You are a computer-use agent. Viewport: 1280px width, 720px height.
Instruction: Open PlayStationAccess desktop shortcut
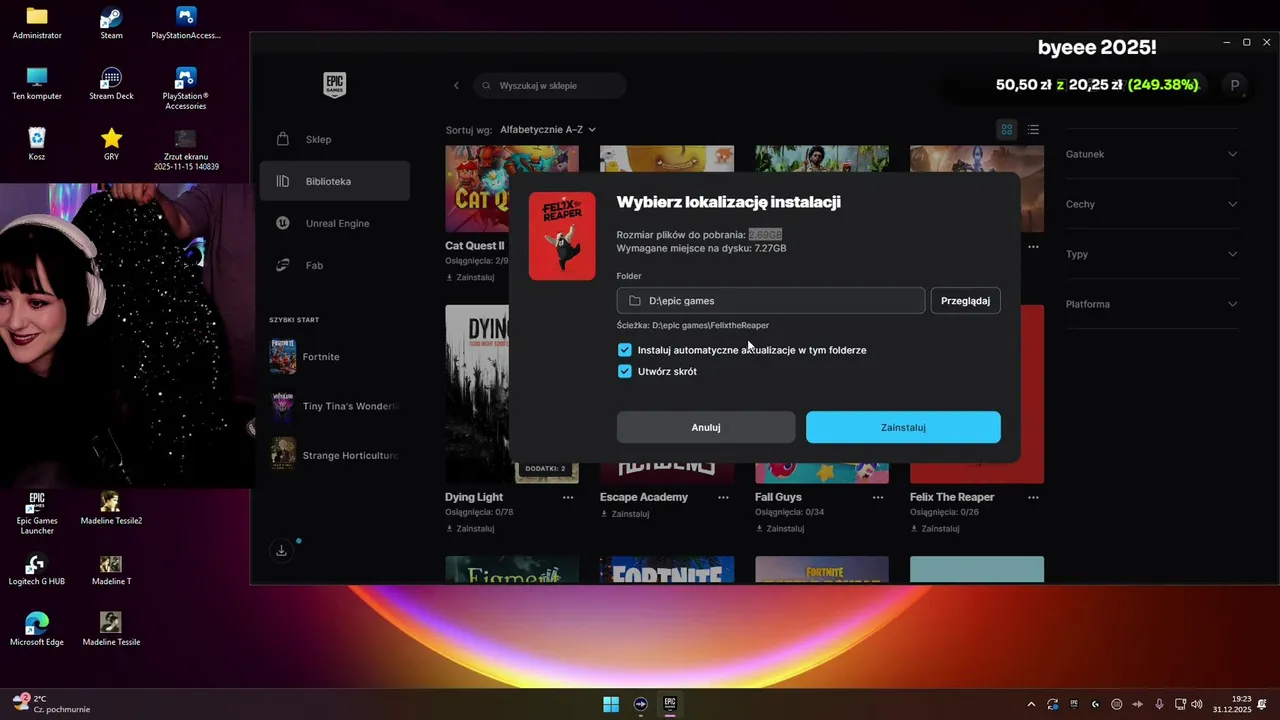(186, 23)
